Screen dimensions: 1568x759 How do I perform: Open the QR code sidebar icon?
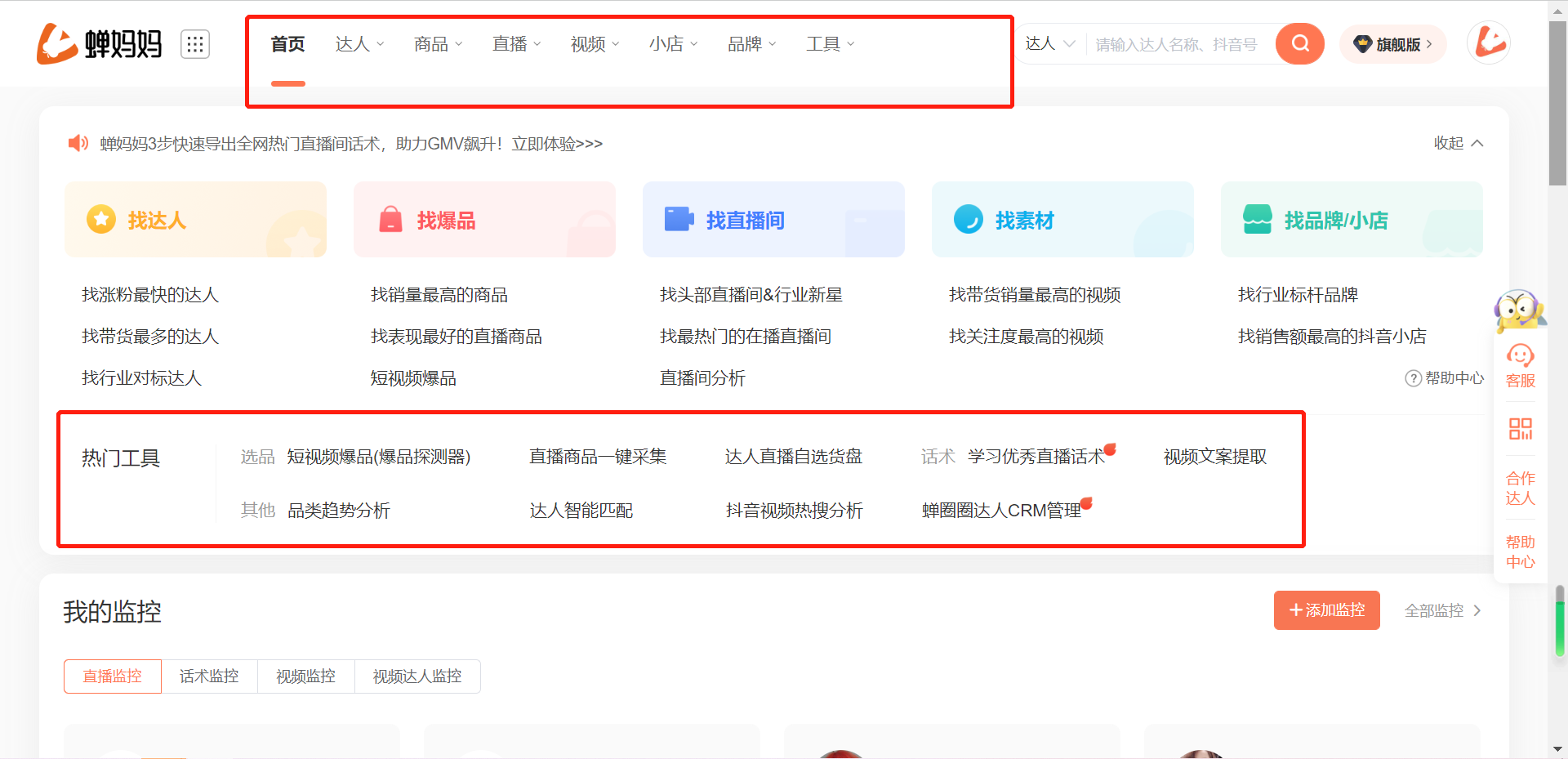point(1521,429)
